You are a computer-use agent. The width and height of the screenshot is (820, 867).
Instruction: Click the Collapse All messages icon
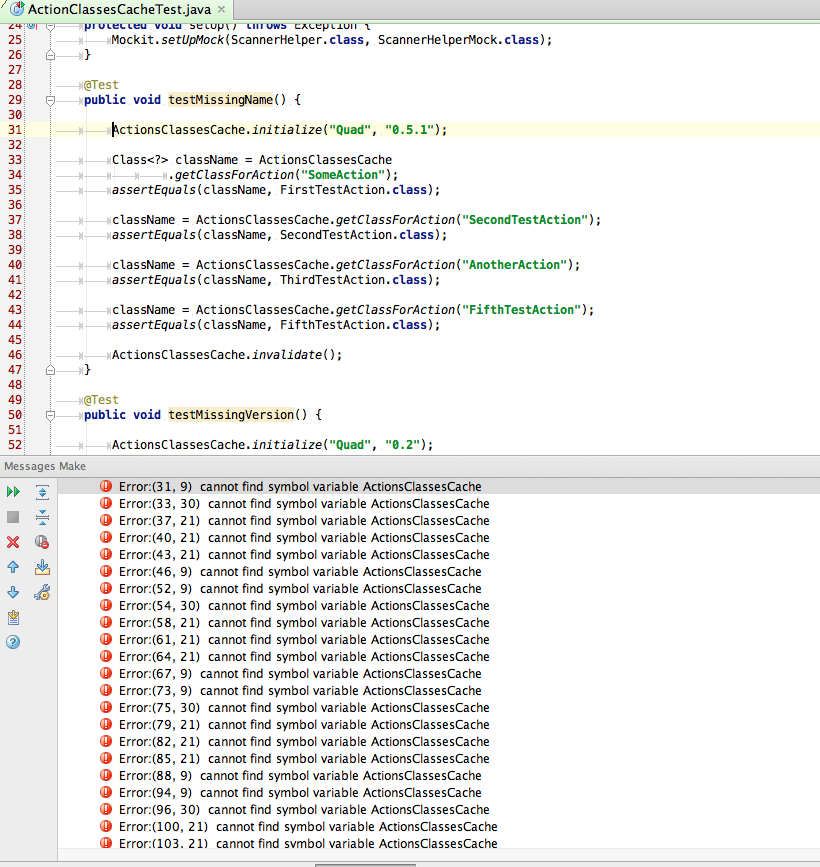42,517
